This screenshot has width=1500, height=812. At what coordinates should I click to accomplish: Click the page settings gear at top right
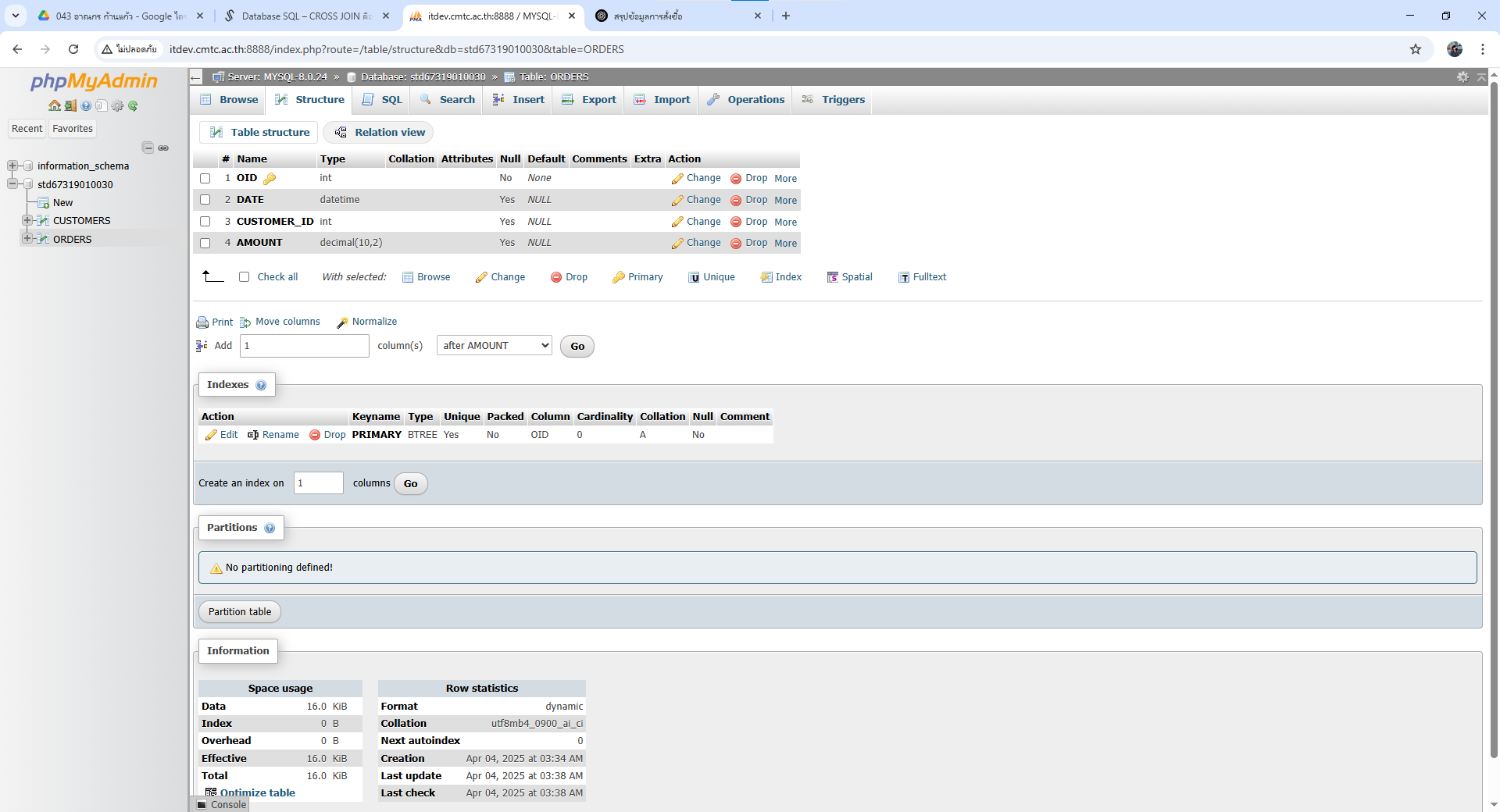point(1462,77)
